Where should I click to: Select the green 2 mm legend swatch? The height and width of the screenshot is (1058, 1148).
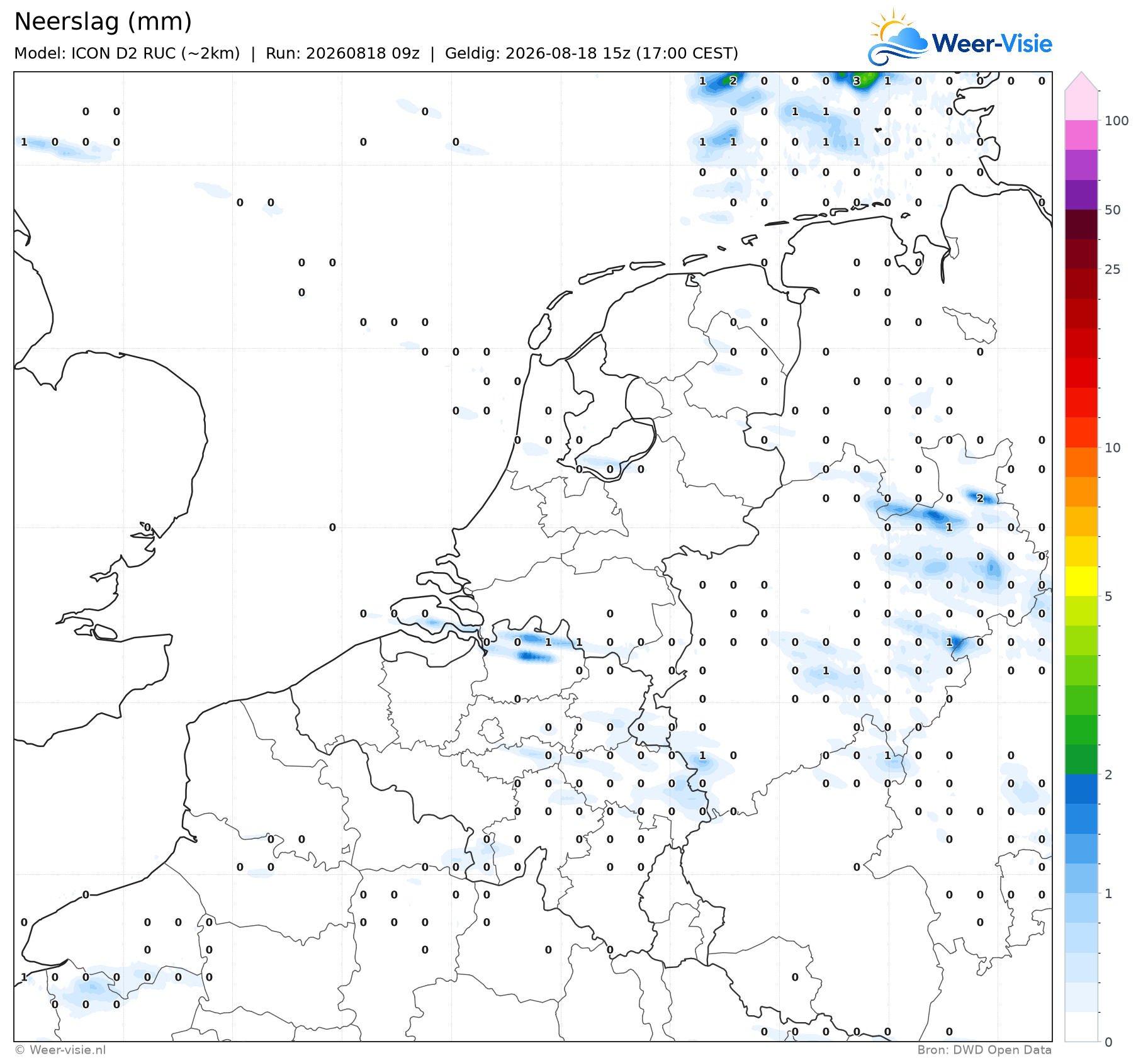click(x=1081, y=760)
